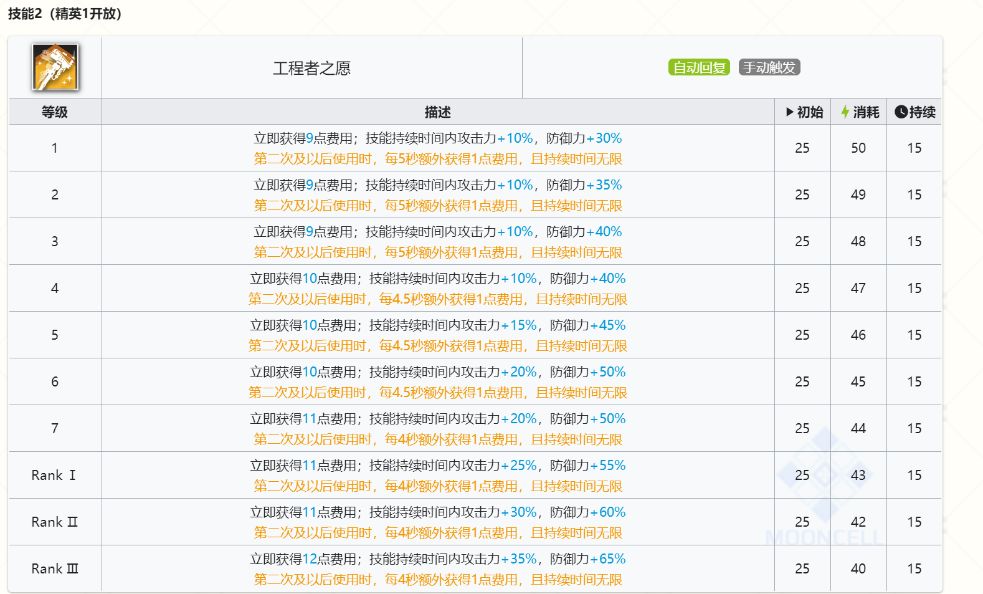Click cost value 42 in Rank Ⅱ row
983x594 pixels.
[858, 522]
